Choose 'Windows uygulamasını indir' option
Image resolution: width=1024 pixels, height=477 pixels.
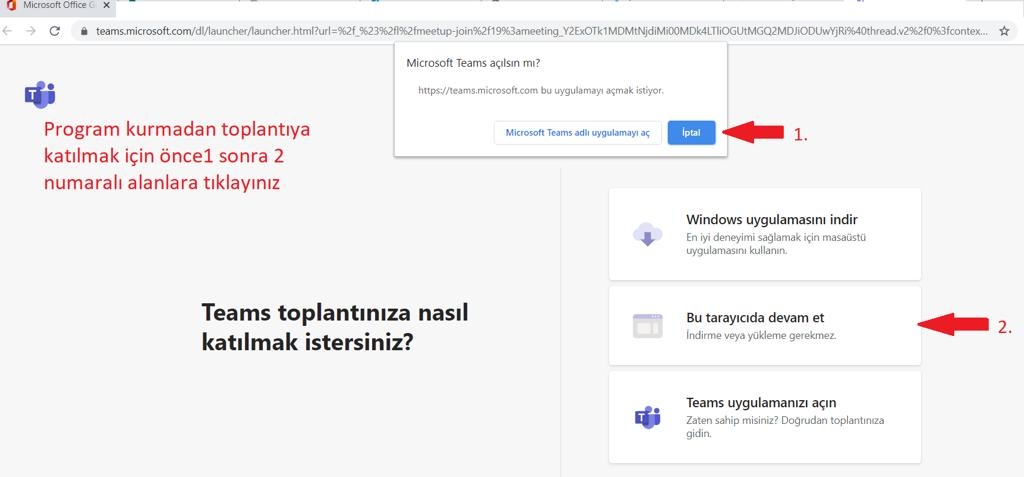[x=765, y=234]
